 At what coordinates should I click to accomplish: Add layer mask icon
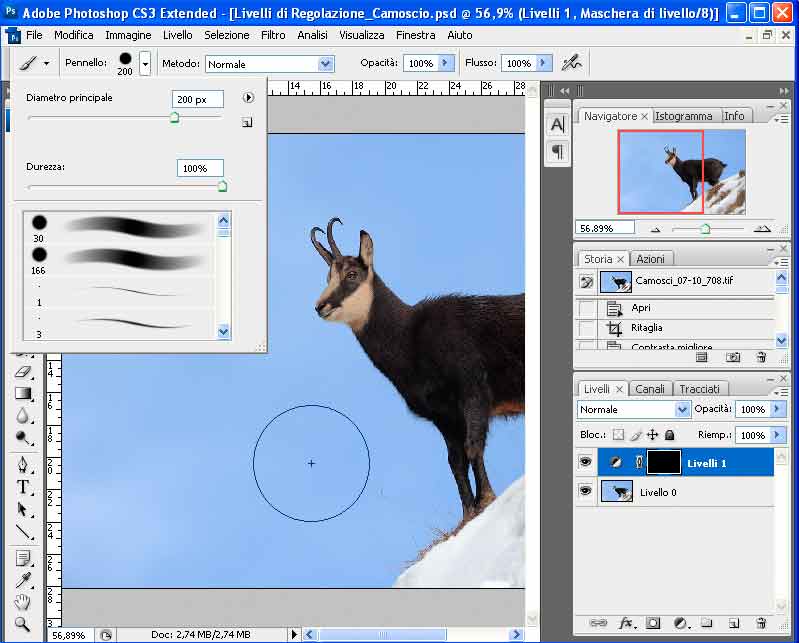(x=653, y=623)
